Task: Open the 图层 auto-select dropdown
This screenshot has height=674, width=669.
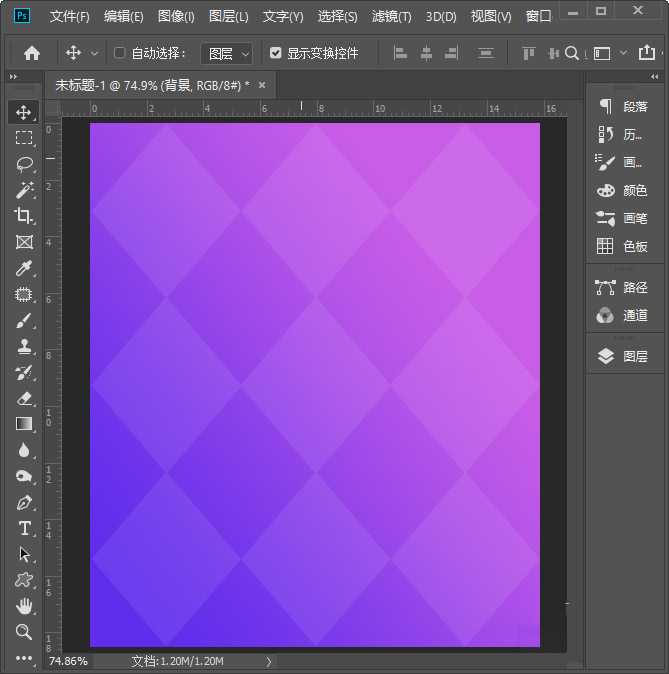Action: (227, 53)
